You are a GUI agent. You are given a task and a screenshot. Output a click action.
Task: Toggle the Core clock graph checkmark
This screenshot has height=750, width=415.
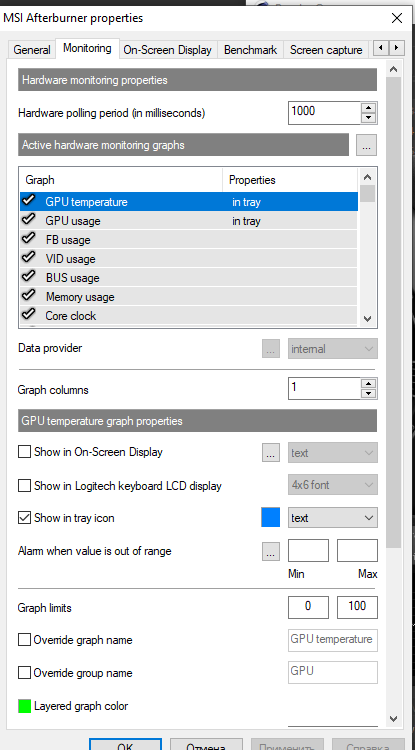[x=29, y=315]
